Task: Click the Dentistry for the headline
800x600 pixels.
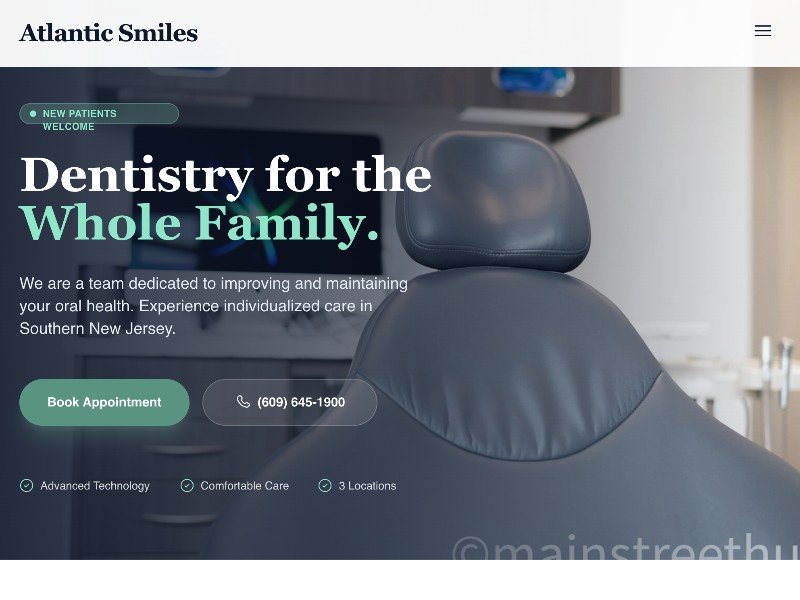Action: pyautogui.click(x=226, y=175)
